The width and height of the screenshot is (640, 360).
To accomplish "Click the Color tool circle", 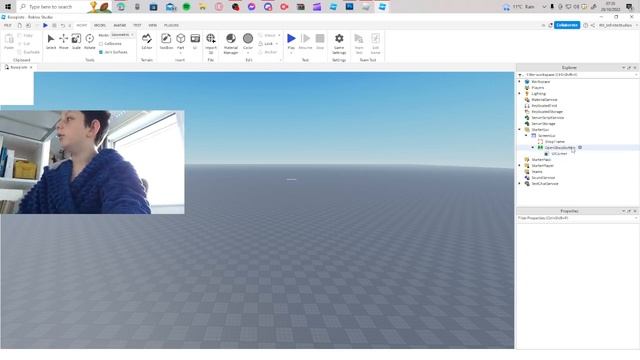I will pyautogui.click(x=248, y=38).
